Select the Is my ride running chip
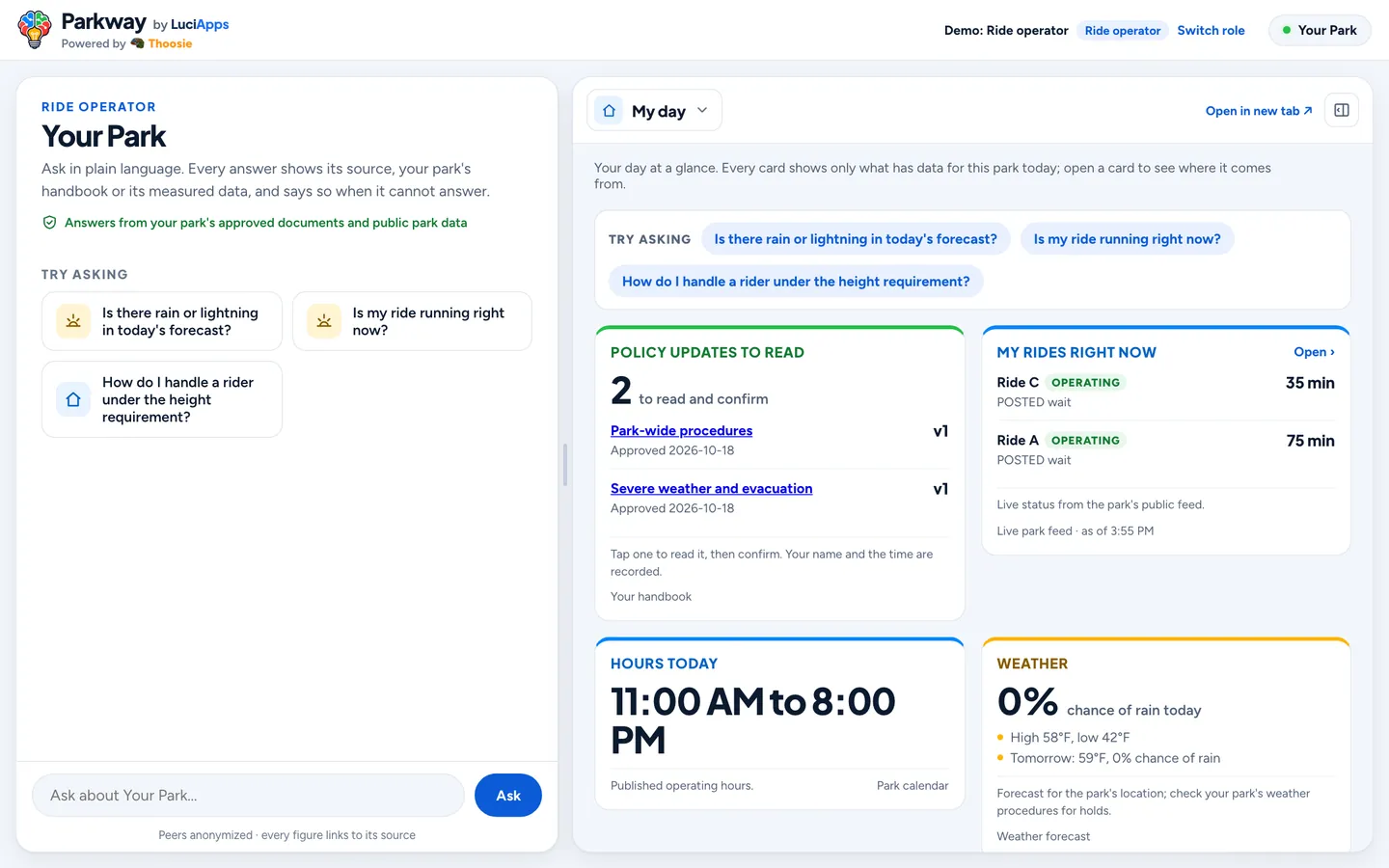1389x868 pixels. (x=1127, y=239)
